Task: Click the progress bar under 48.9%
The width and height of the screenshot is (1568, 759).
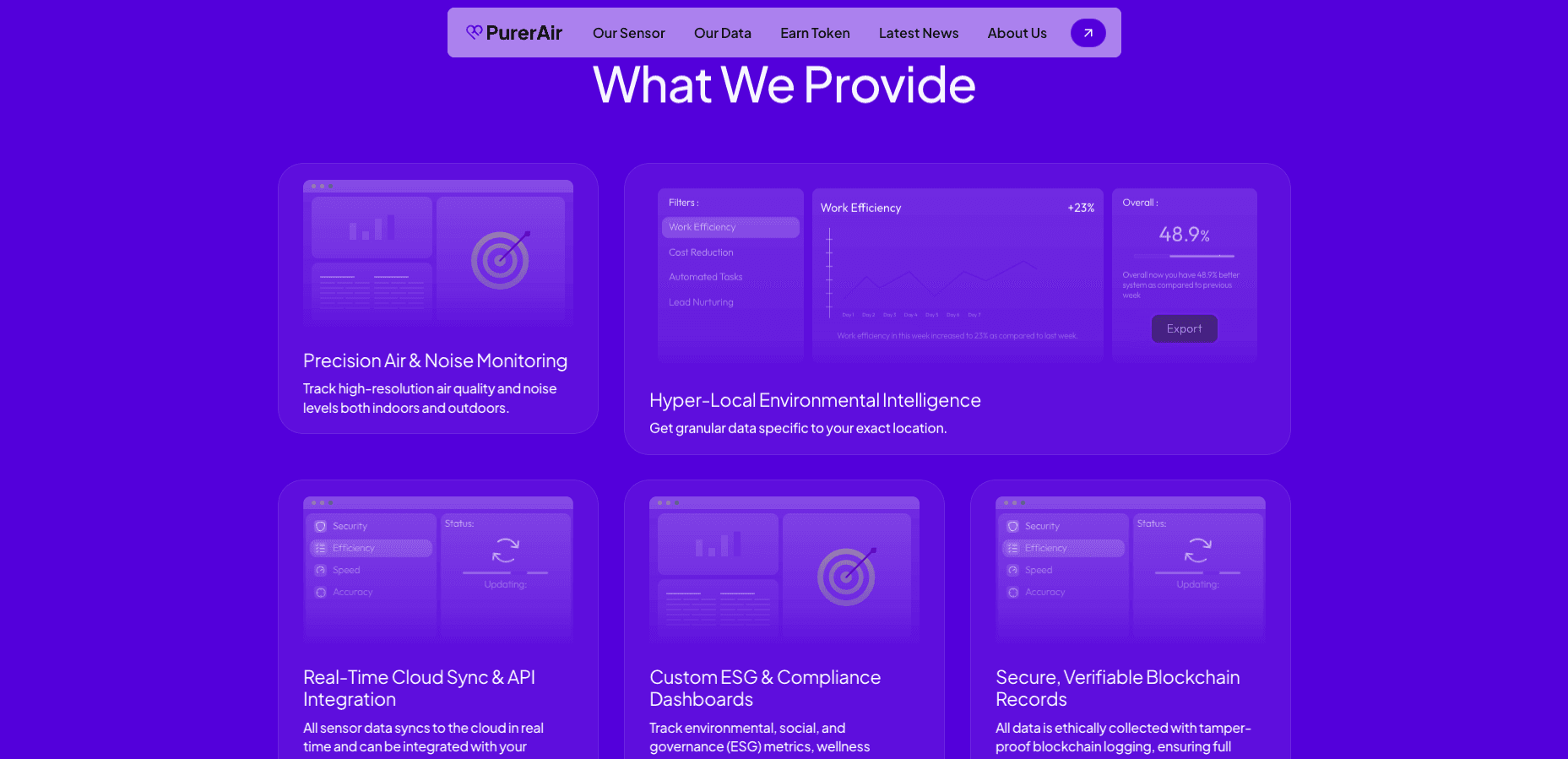Action: click(x=1185, y=256)
